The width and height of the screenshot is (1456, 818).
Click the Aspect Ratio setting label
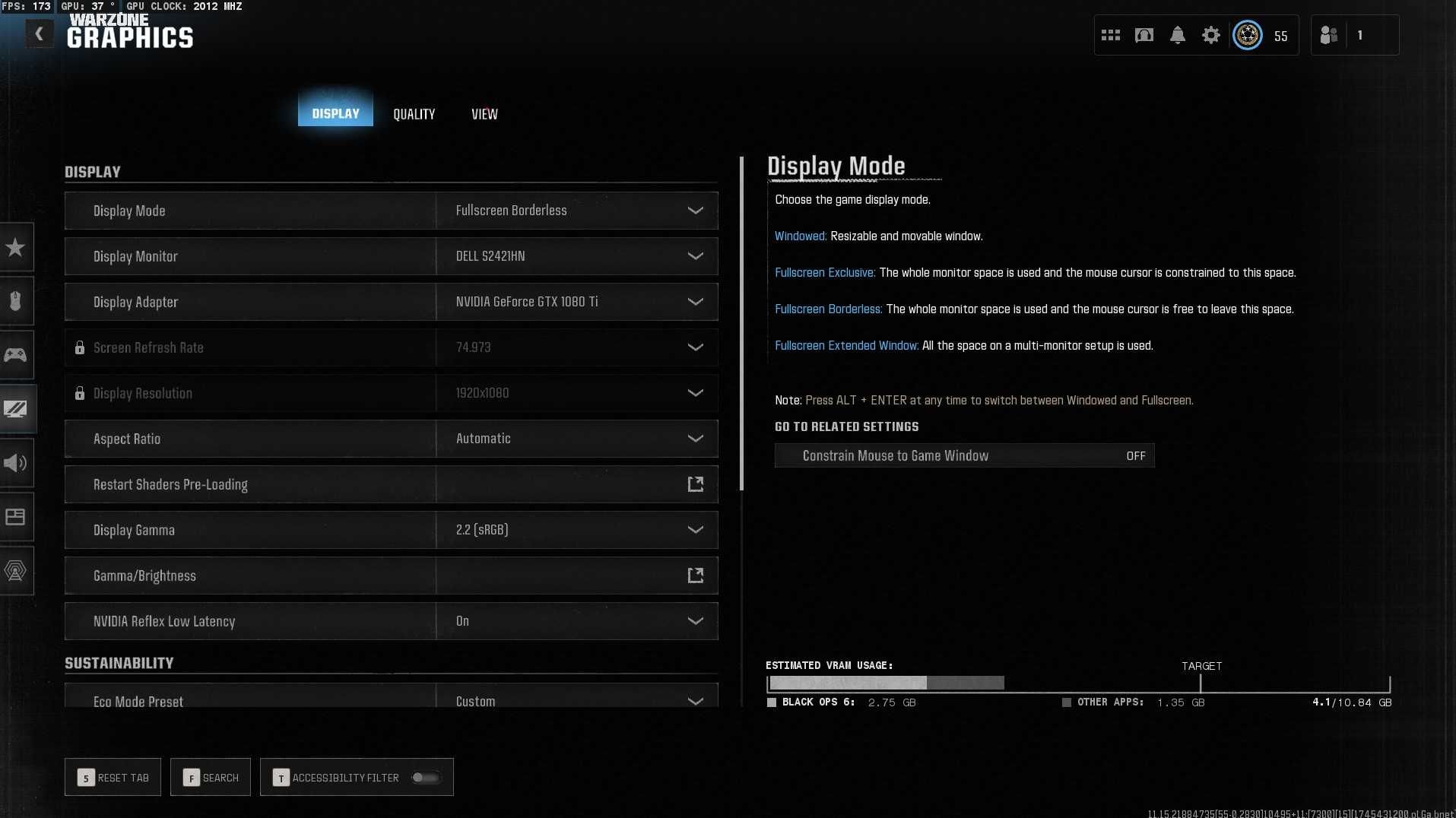(x=127, y=439)
